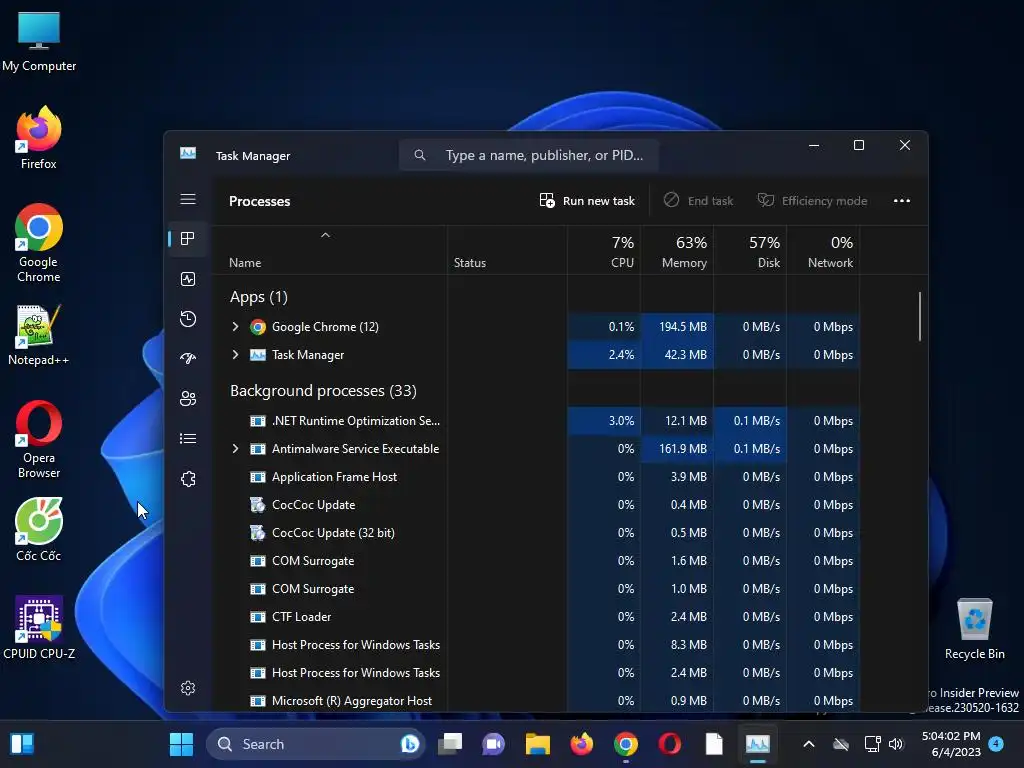Open the Performance page icon in sidebar
The height and width of the screenshot is (768, 1024).
pyautogui.click(x=188, y=280)
